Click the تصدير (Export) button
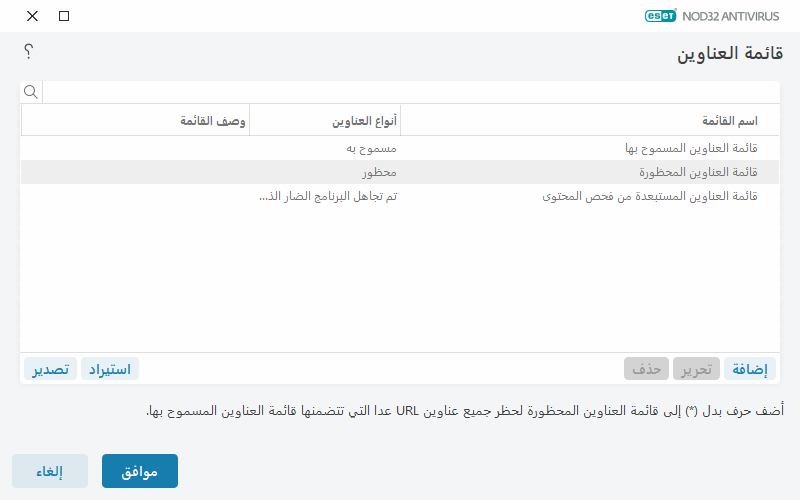The width and height of the screenshot is (800, 500). [x=50, y=369]
